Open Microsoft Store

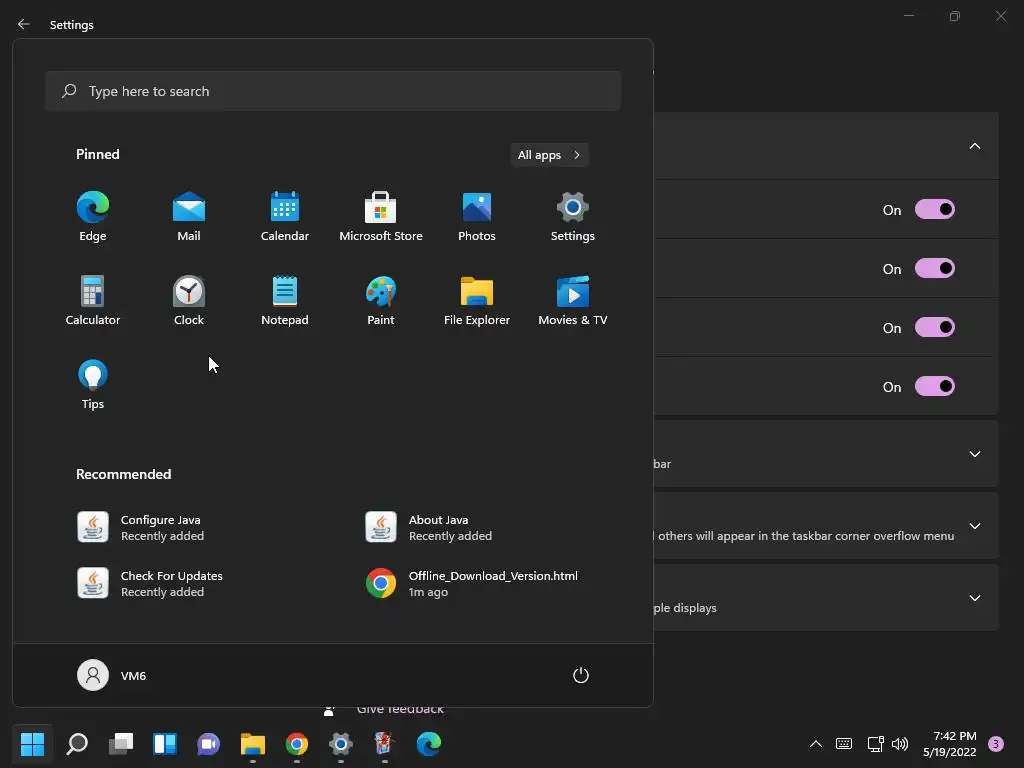(381, 217)
